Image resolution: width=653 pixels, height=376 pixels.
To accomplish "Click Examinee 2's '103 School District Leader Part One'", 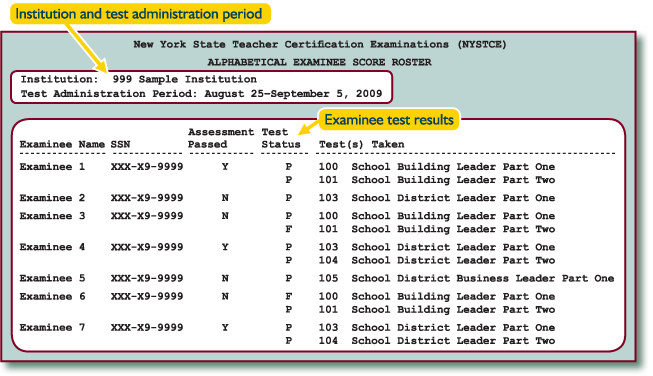I will (437, 198).
